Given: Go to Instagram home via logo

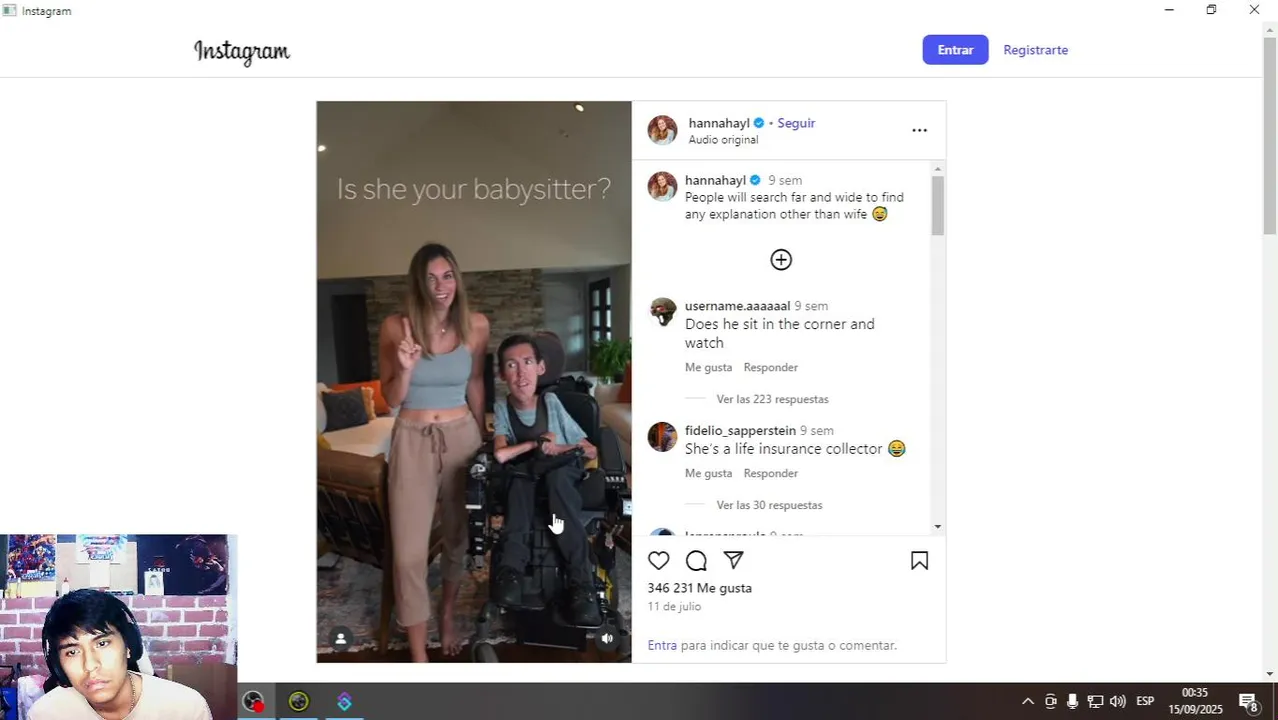Looking at the screenshot, I should point(242,51).
